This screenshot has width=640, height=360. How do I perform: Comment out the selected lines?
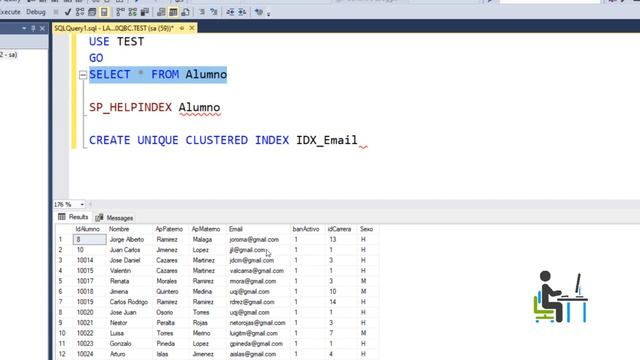pos(202,12)
